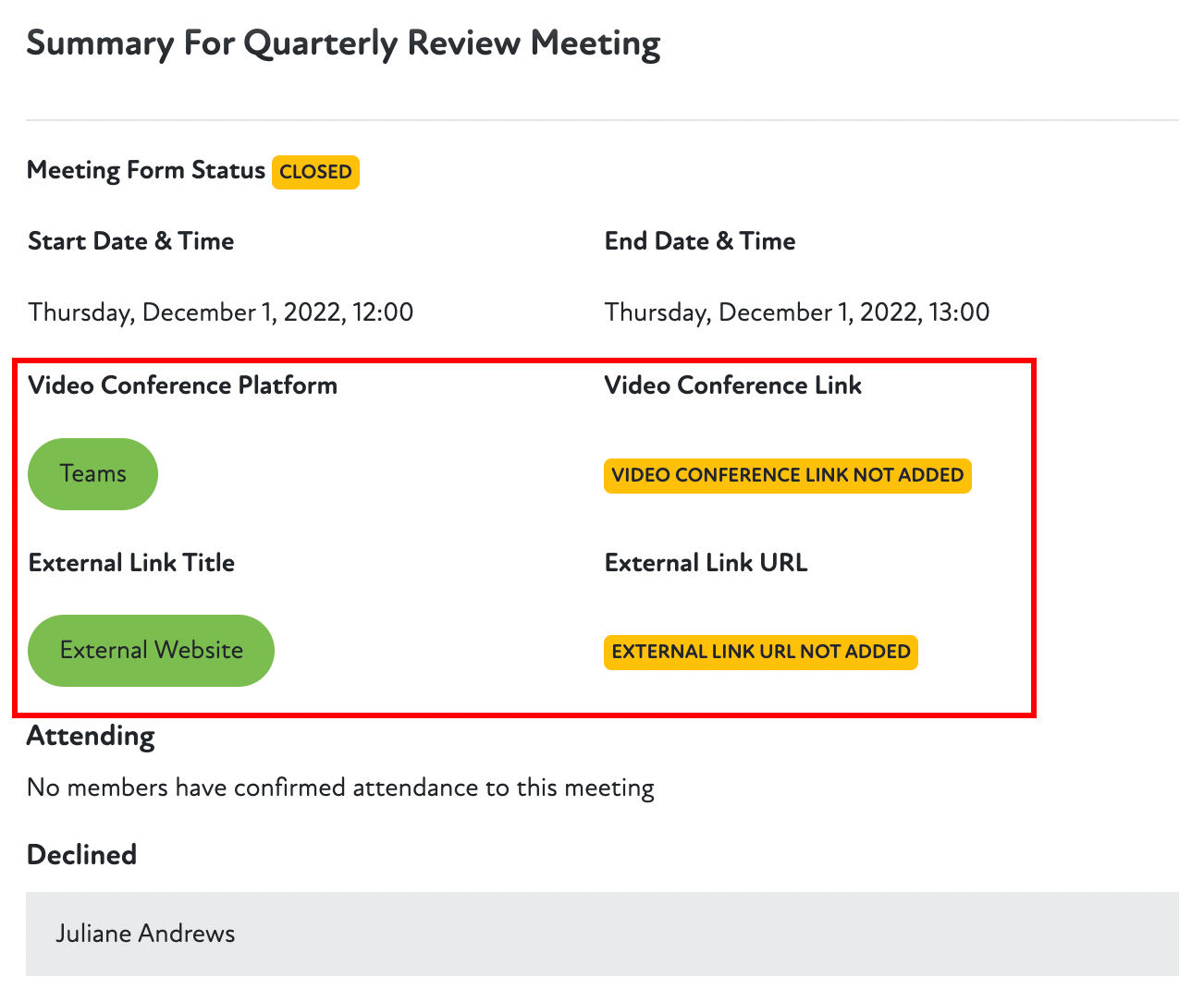Click the External Link URL heading
This screenshot has height=1002, width=1204.
(706, 563)
